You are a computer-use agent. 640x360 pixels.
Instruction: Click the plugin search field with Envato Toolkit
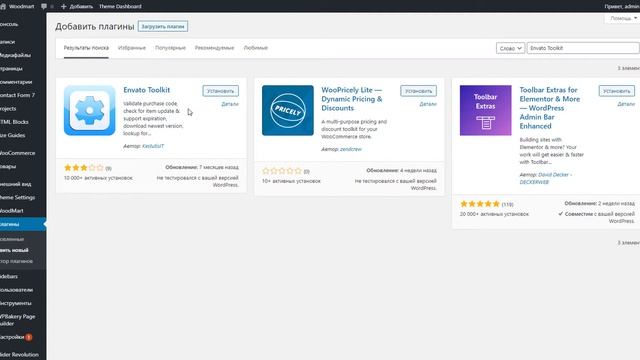[x=583, y=48]
